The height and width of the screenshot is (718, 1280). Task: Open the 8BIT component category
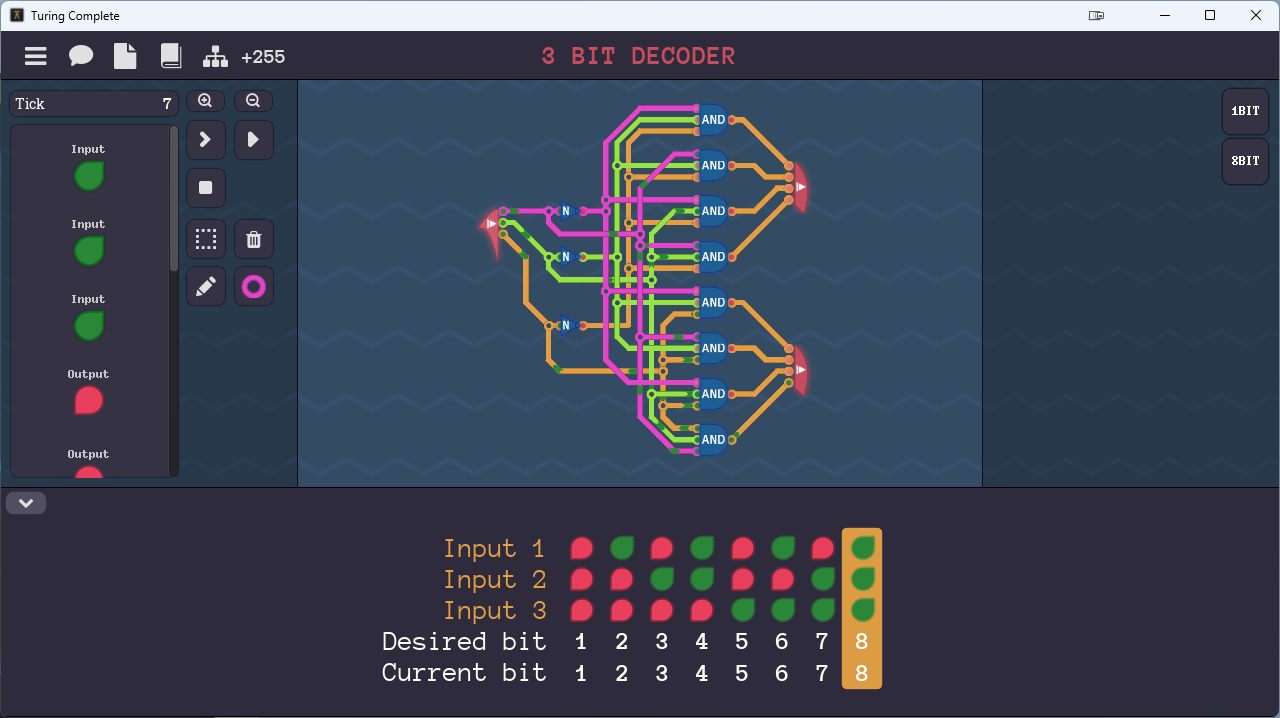[1244, 160]
